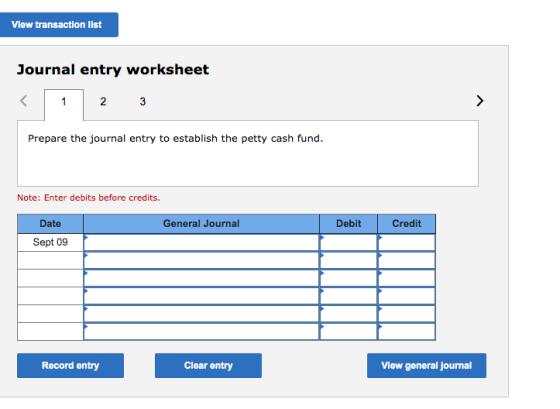Screen dimensions: 560x409
Task: Click Debit field in fifth row
Action: pos(349,314)
